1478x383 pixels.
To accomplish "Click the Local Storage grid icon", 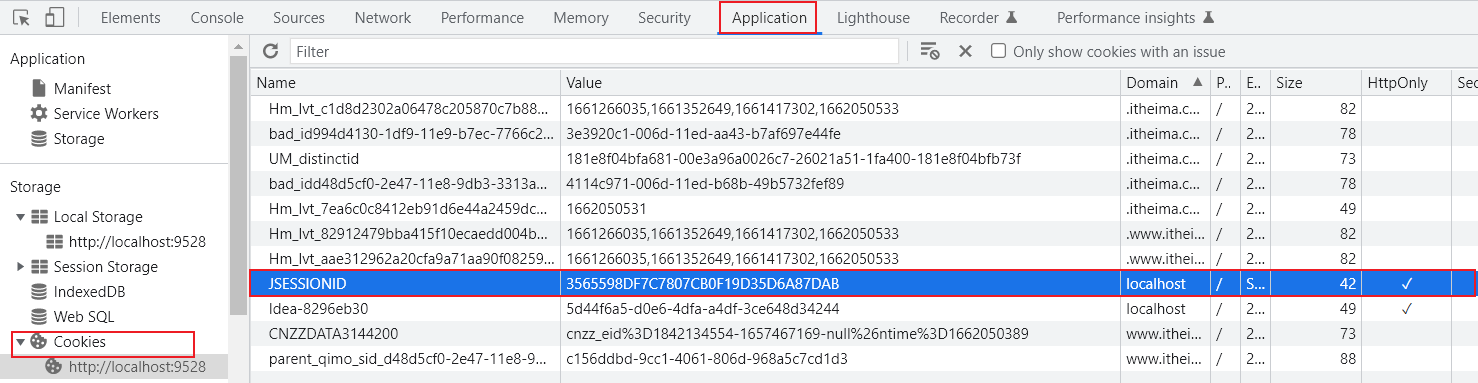I will tap(41, 217).
